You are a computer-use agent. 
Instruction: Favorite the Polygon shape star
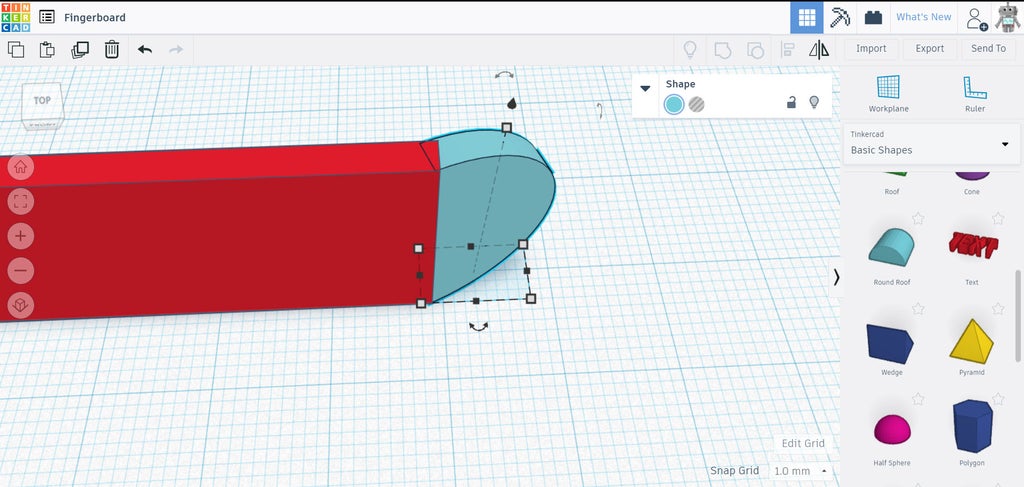click(x=998, y=398)
